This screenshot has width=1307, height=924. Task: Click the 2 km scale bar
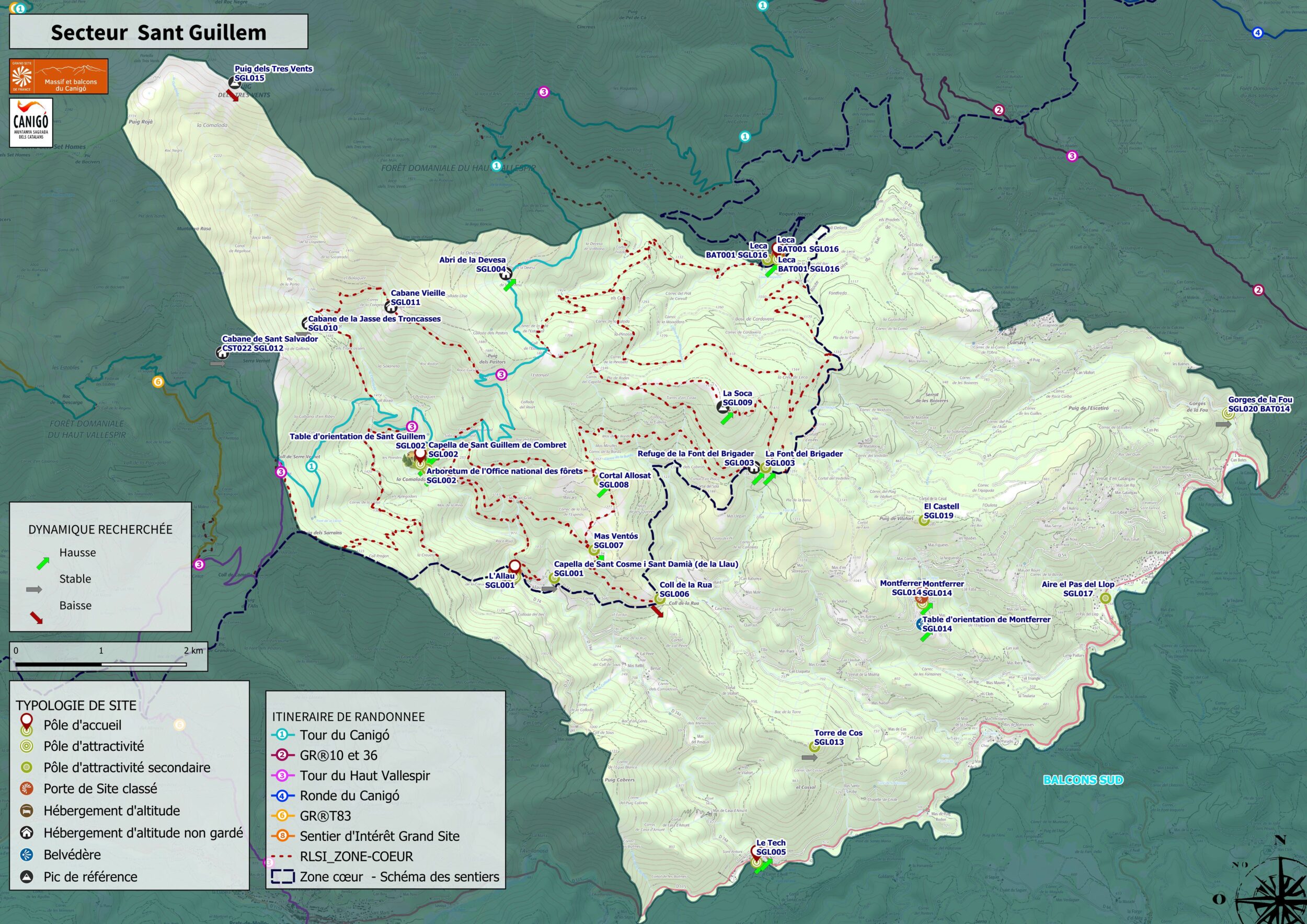coord(101,663)
